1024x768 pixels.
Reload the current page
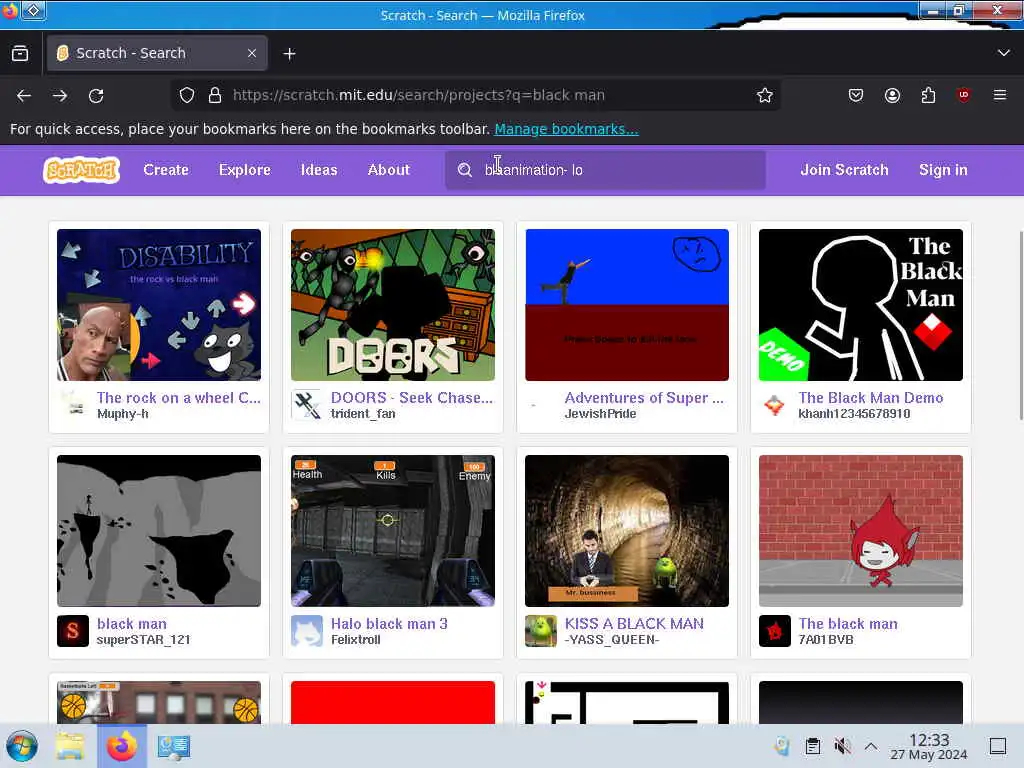coord(96,95)
